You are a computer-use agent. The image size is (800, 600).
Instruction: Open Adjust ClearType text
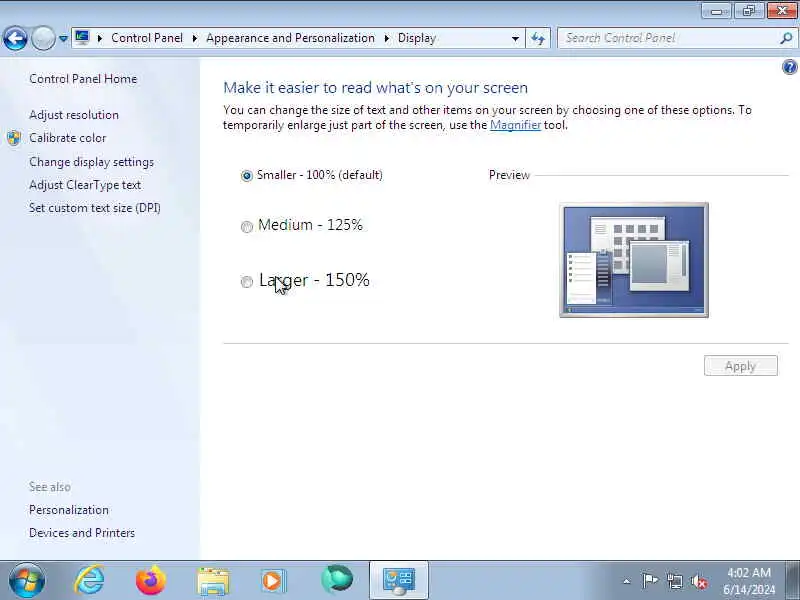click(85, 185)
